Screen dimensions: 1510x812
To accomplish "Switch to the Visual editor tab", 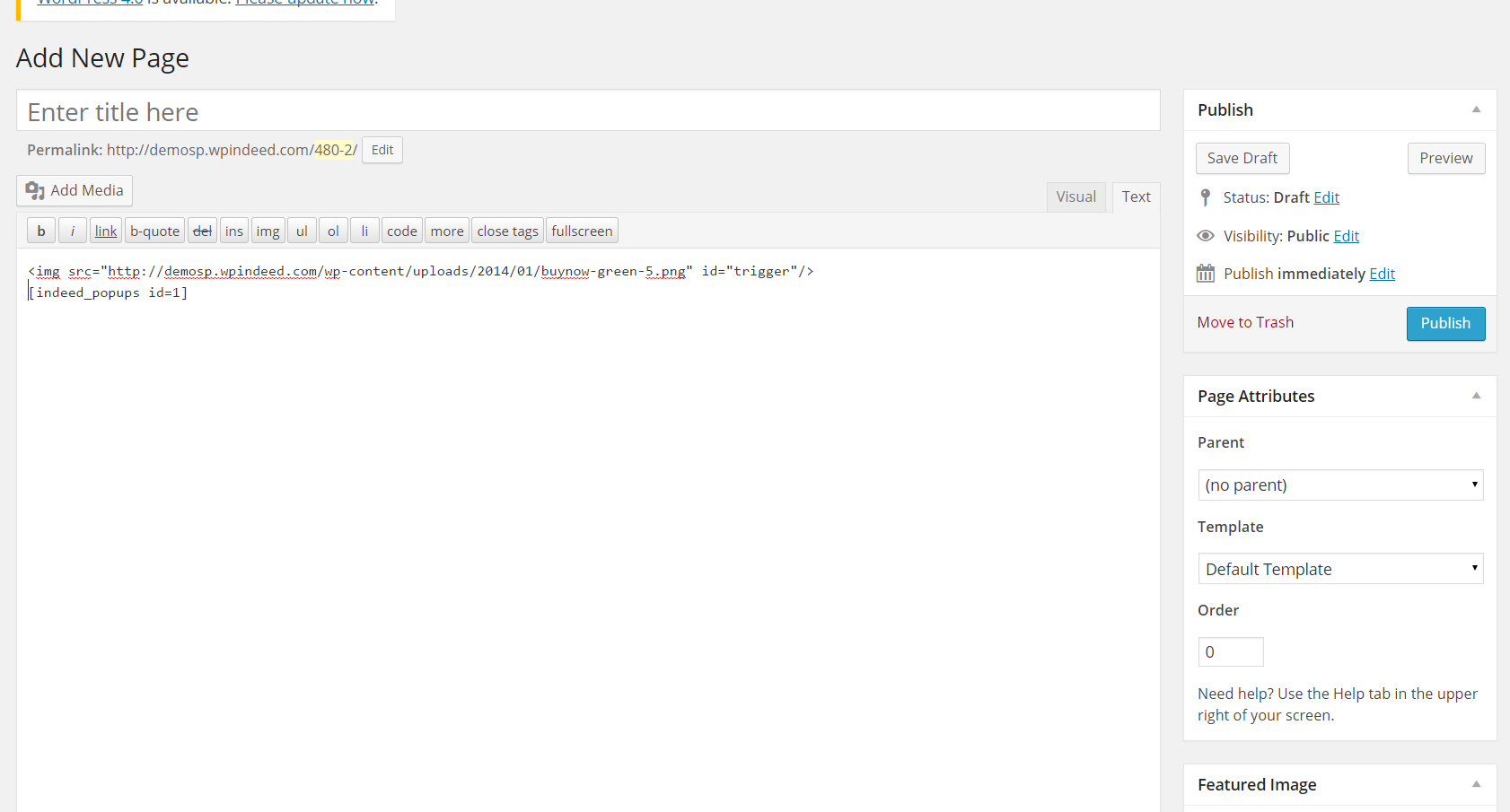I will coord(1075,196).
